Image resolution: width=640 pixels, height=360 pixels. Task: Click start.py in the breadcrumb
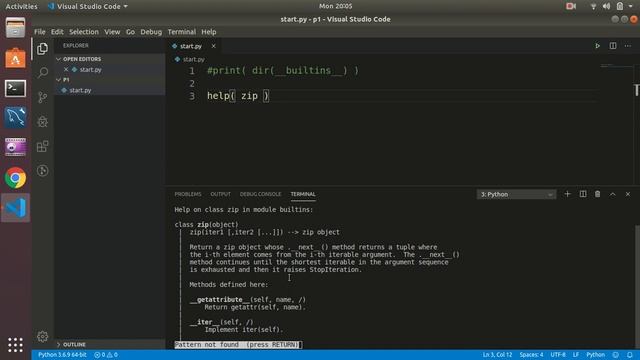(193, 60)
